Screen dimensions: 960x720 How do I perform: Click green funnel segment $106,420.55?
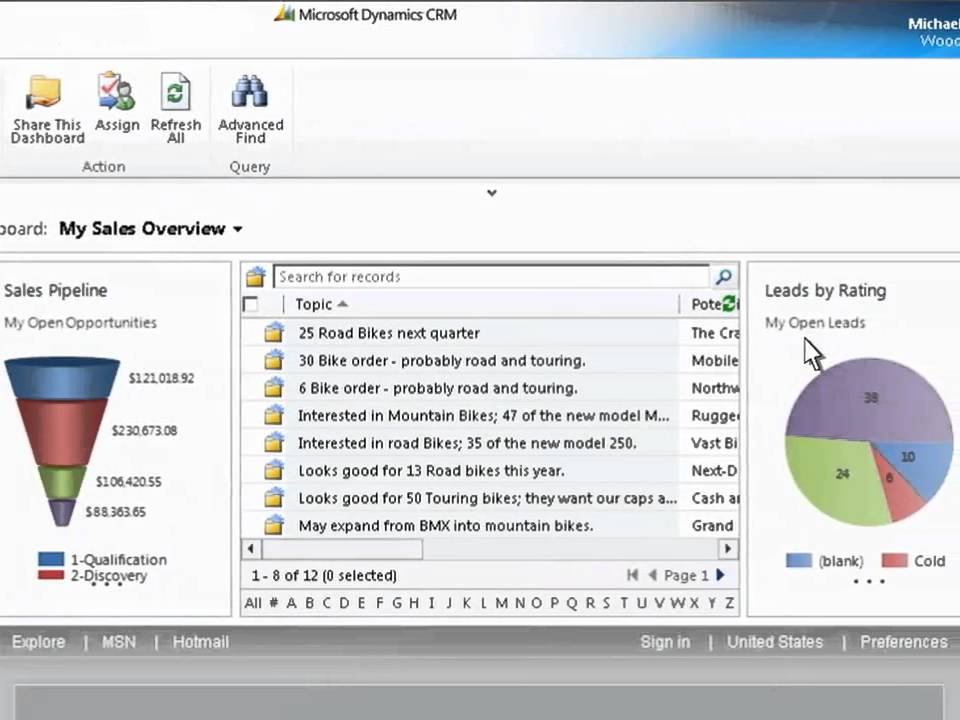[x=62, y=482]
